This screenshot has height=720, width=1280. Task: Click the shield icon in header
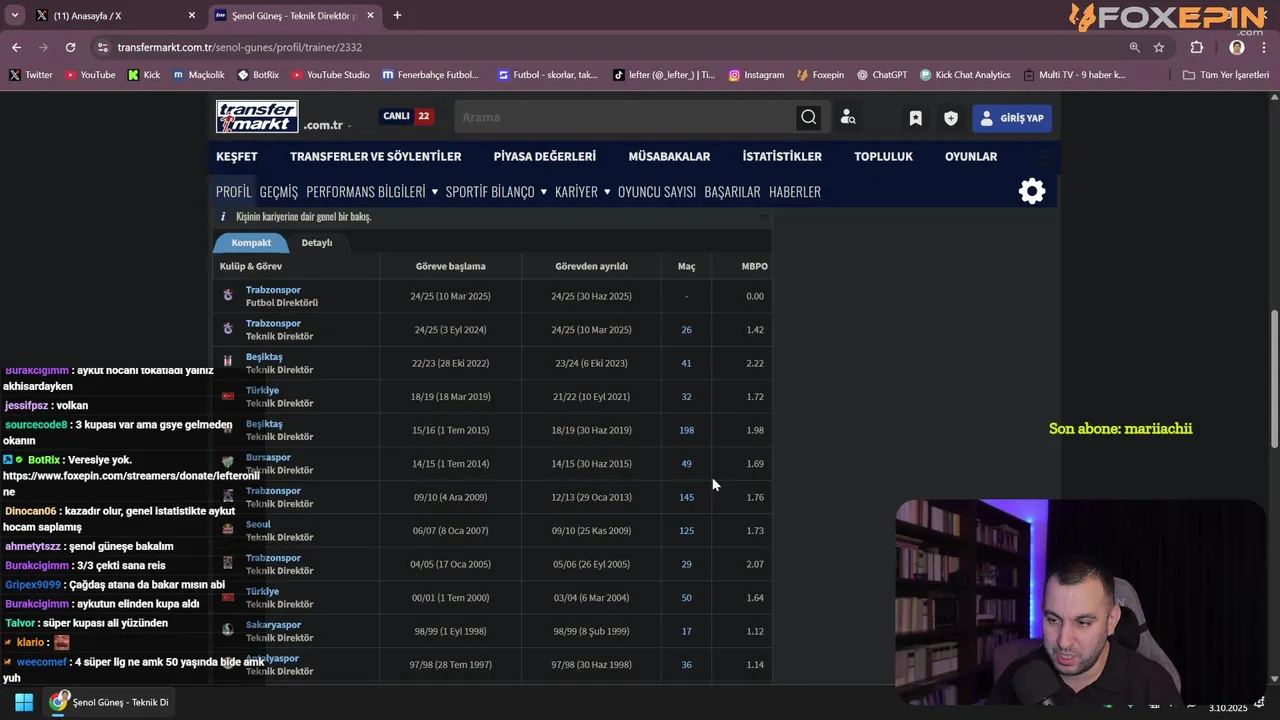tap(951, 118)
